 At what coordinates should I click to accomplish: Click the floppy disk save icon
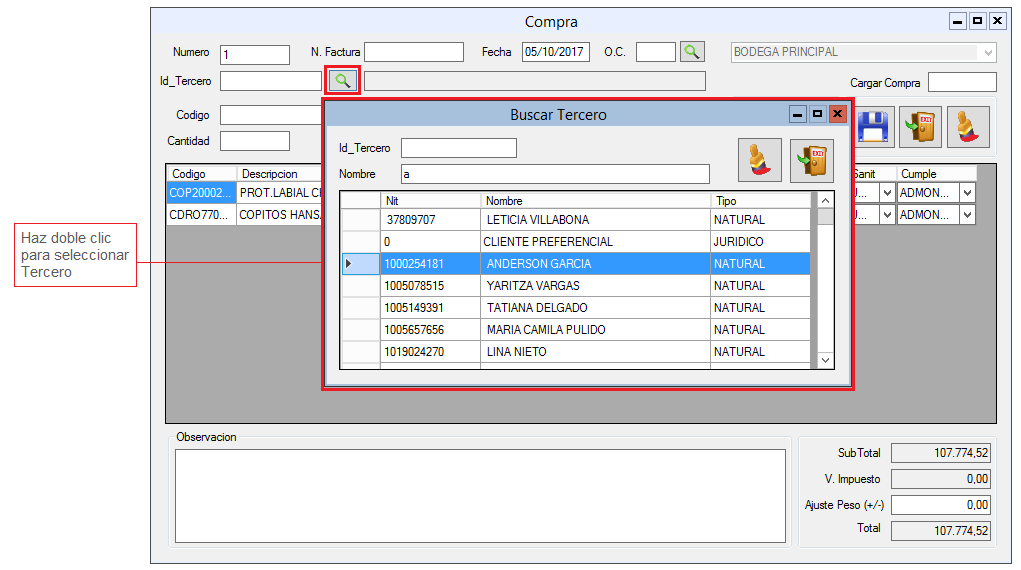[x=873, y=127]
